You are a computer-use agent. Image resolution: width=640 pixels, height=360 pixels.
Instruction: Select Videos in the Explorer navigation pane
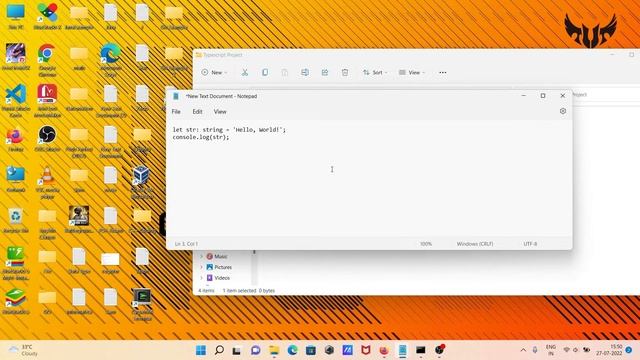coord(218,278)
